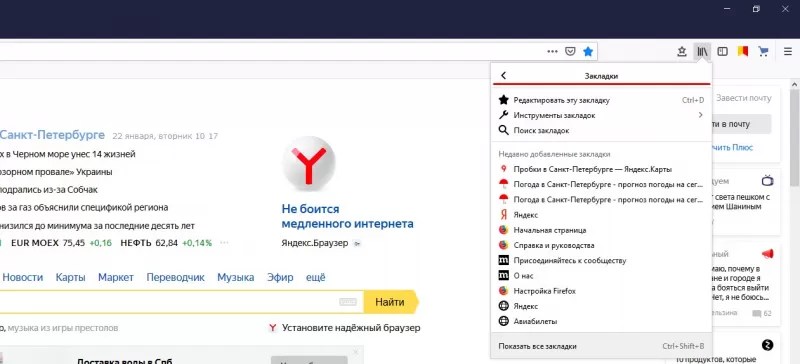Click Показать все закладки
Image resolution: width=800 pixels, height=364 pixels.
[x=601, y=346]
